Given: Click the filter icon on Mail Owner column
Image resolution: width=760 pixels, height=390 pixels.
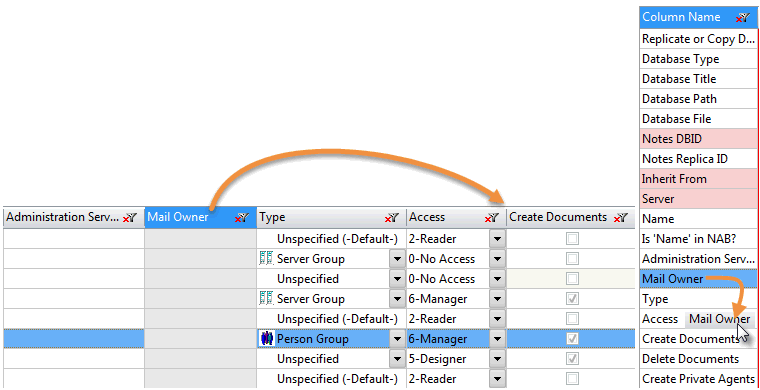Looking at the screenshot, I should 242,218.
